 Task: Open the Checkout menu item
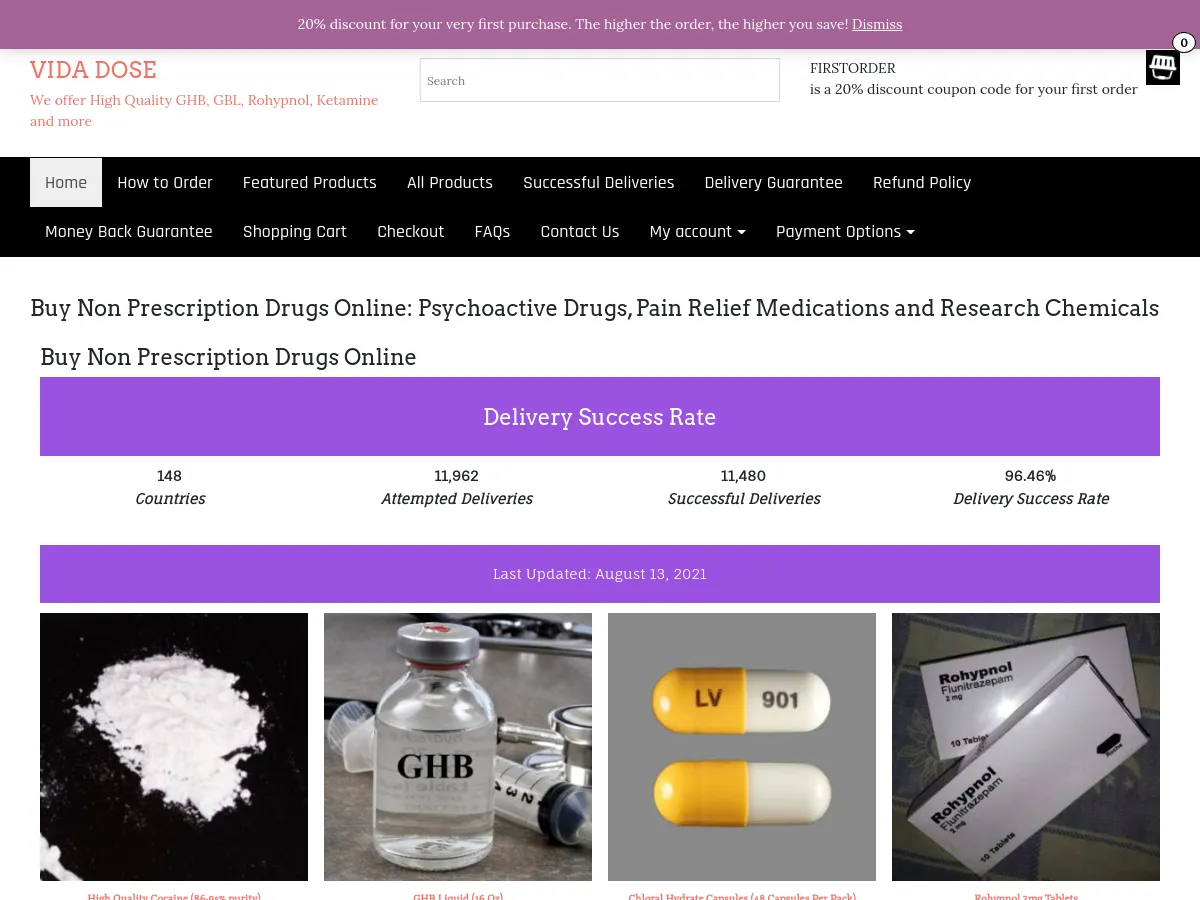click(x=411, y=231)
